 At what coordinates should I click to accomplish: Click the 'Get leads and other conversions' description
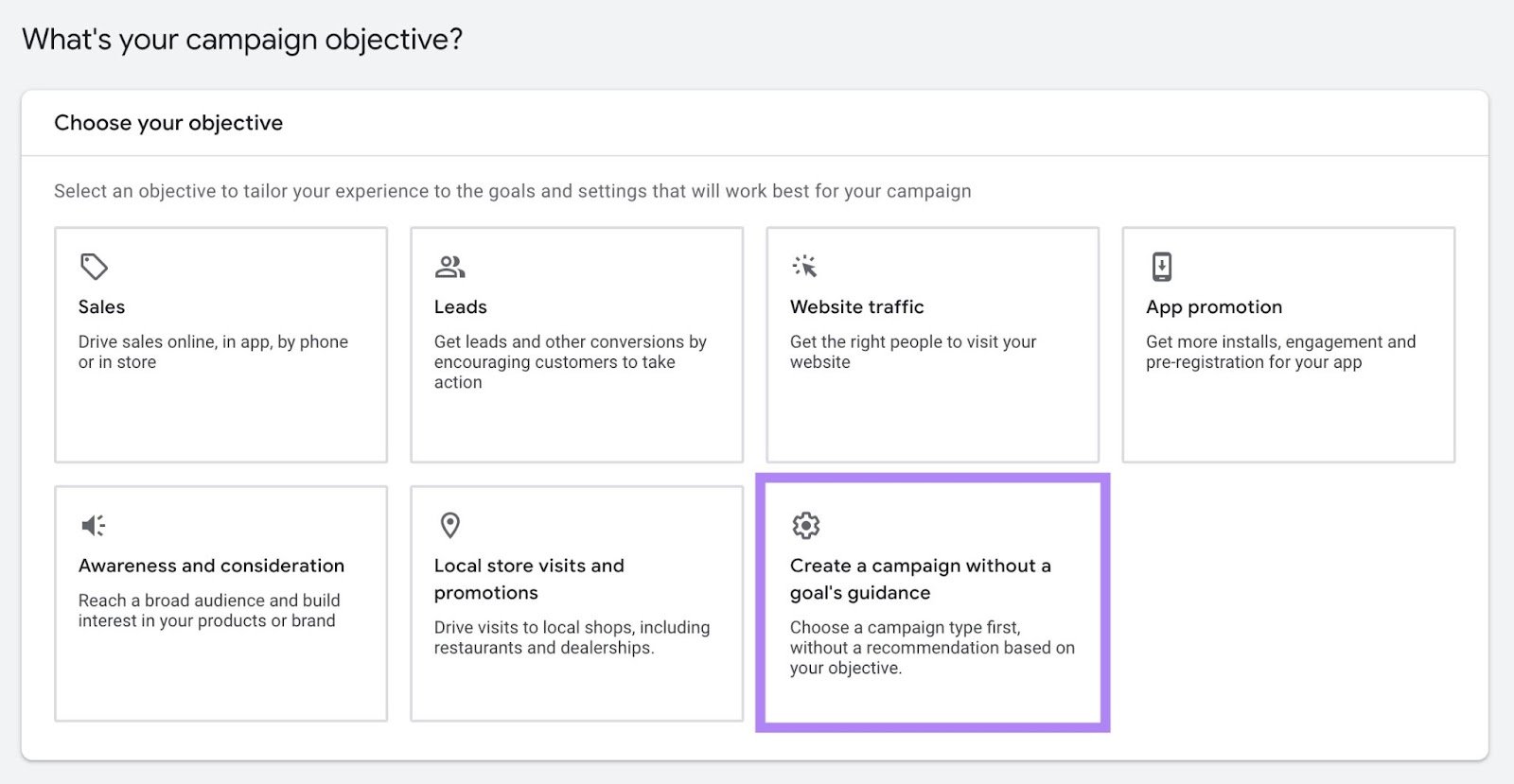click(x=571, y=362)
